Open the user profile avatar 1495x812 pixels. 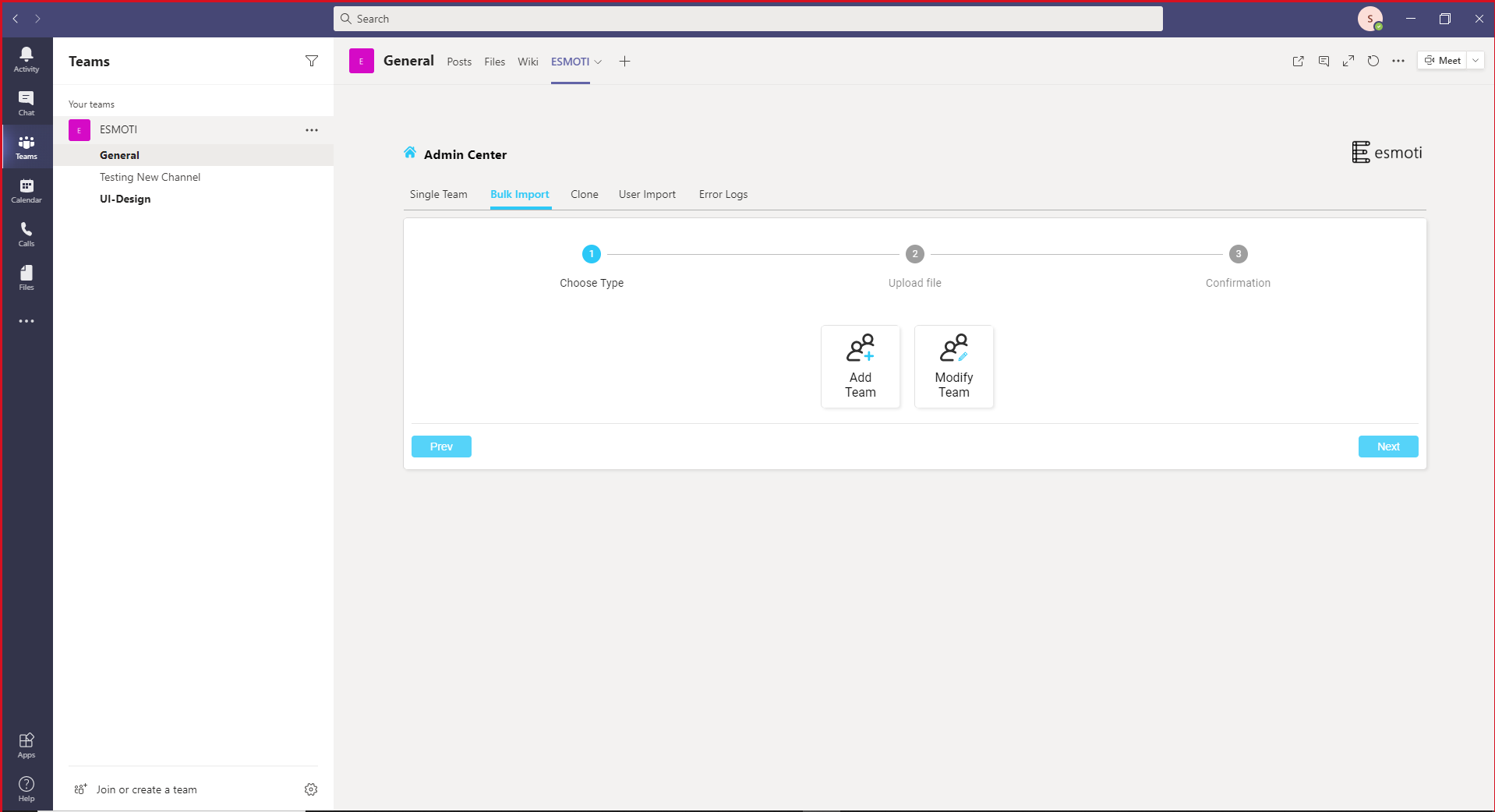(1370, 19)
